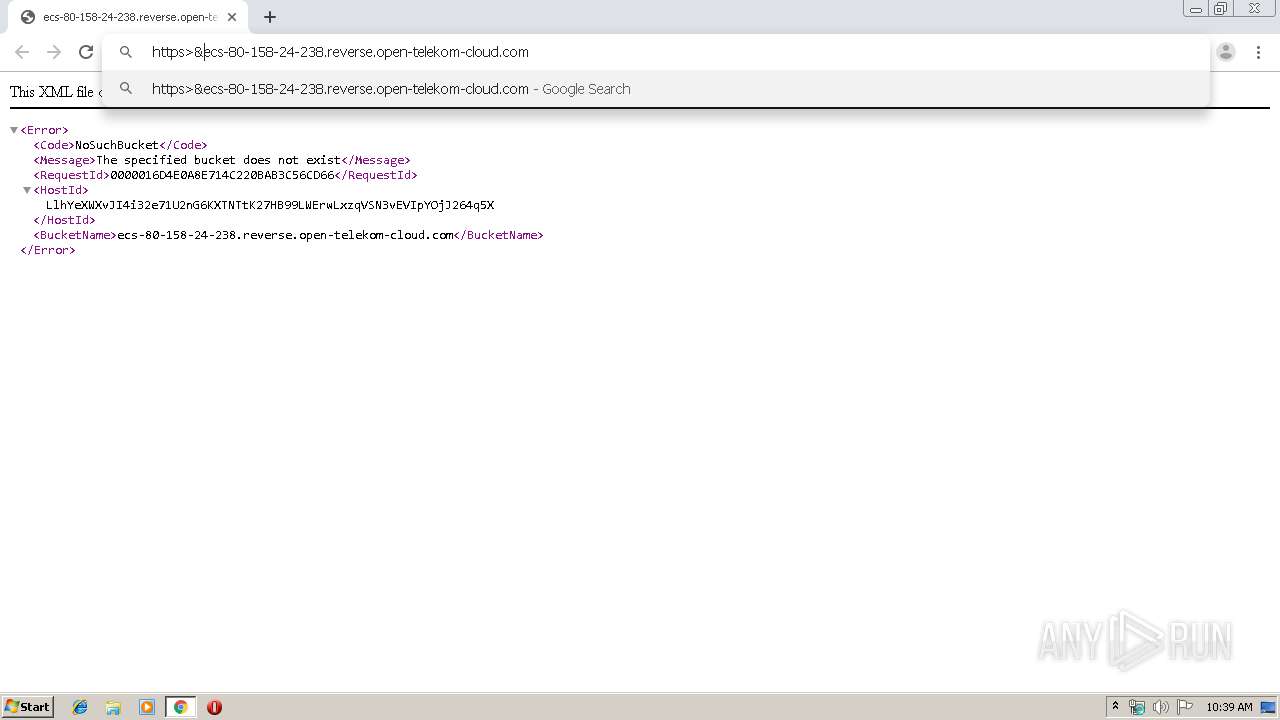Open Windows Explorer folder icon in taskbar
1280x720 pixels.
[113, 707]
